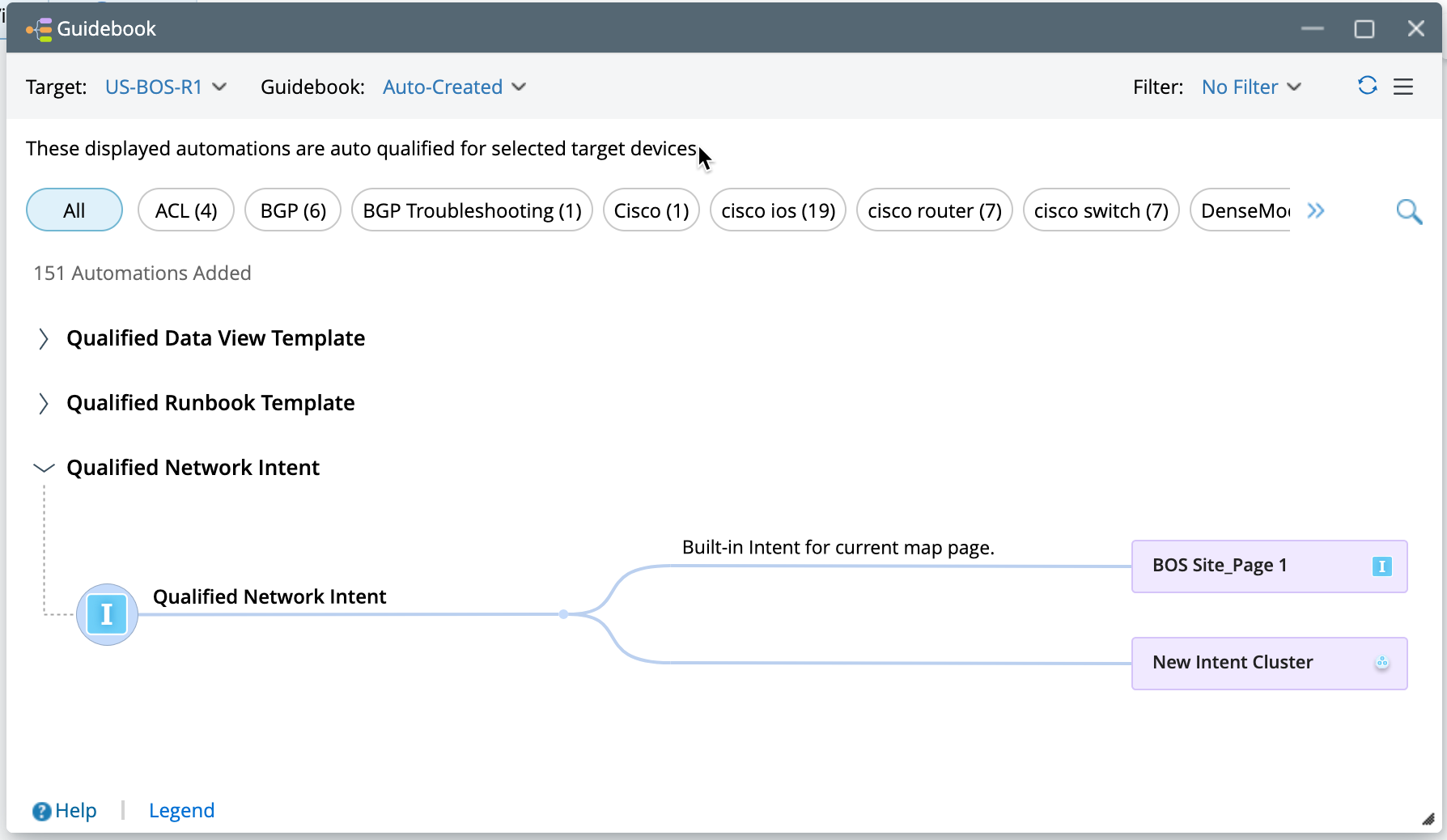Select the BGP Troubleshooting (1) tag
The height and width of the screenshot is (840, 1447).
click(x=472, y=210)
